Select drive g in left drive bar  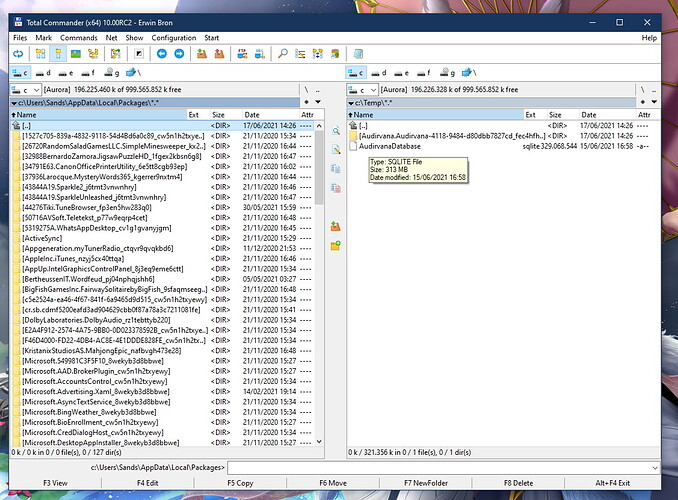(x=112, y=73)
